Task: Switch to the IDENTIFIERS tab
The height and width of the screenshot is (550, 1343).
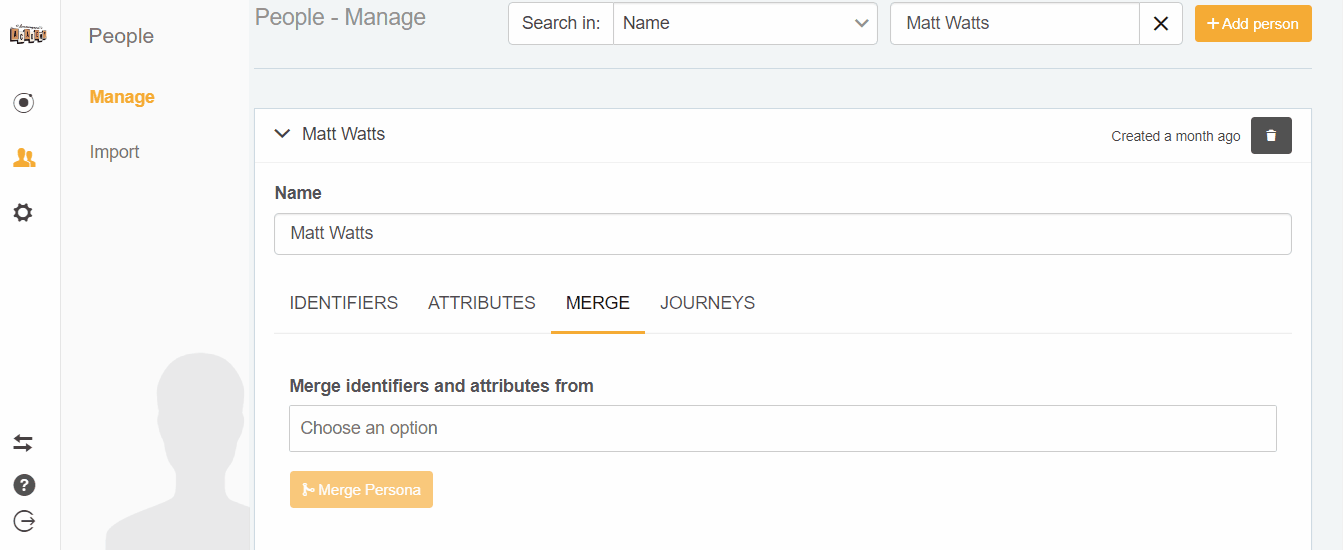Action: (344, 303)
